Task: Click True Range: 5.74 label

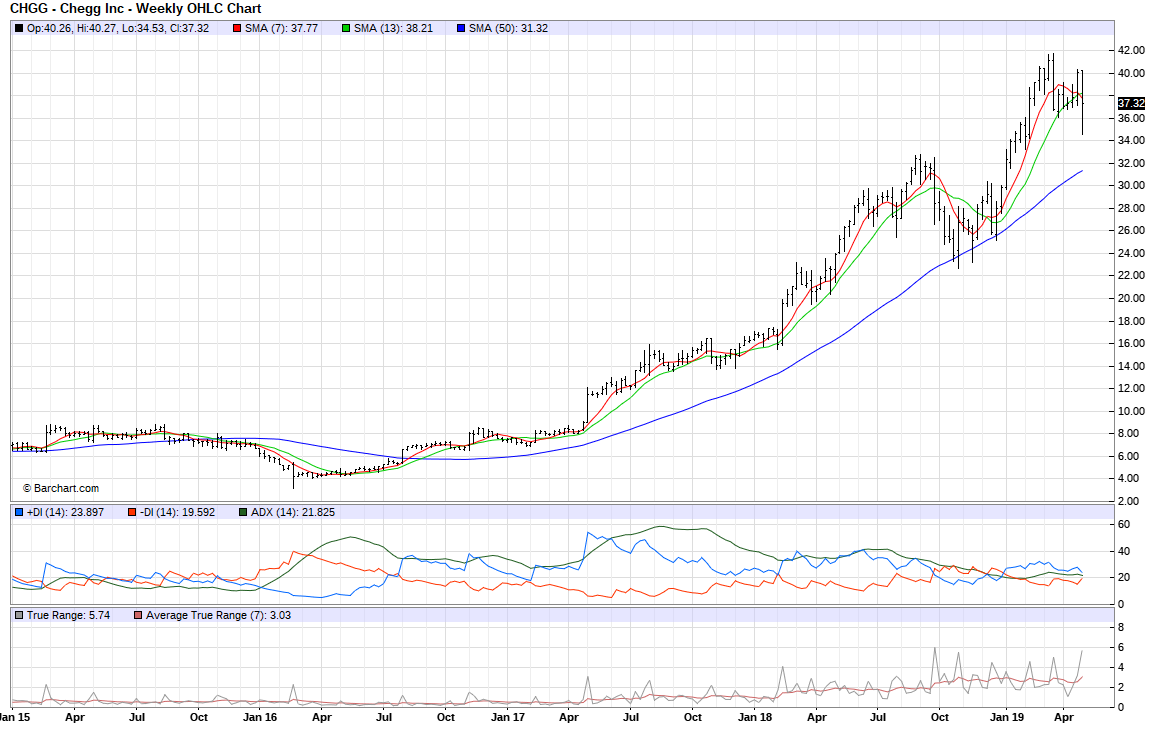Action: [x=69, y=615]
